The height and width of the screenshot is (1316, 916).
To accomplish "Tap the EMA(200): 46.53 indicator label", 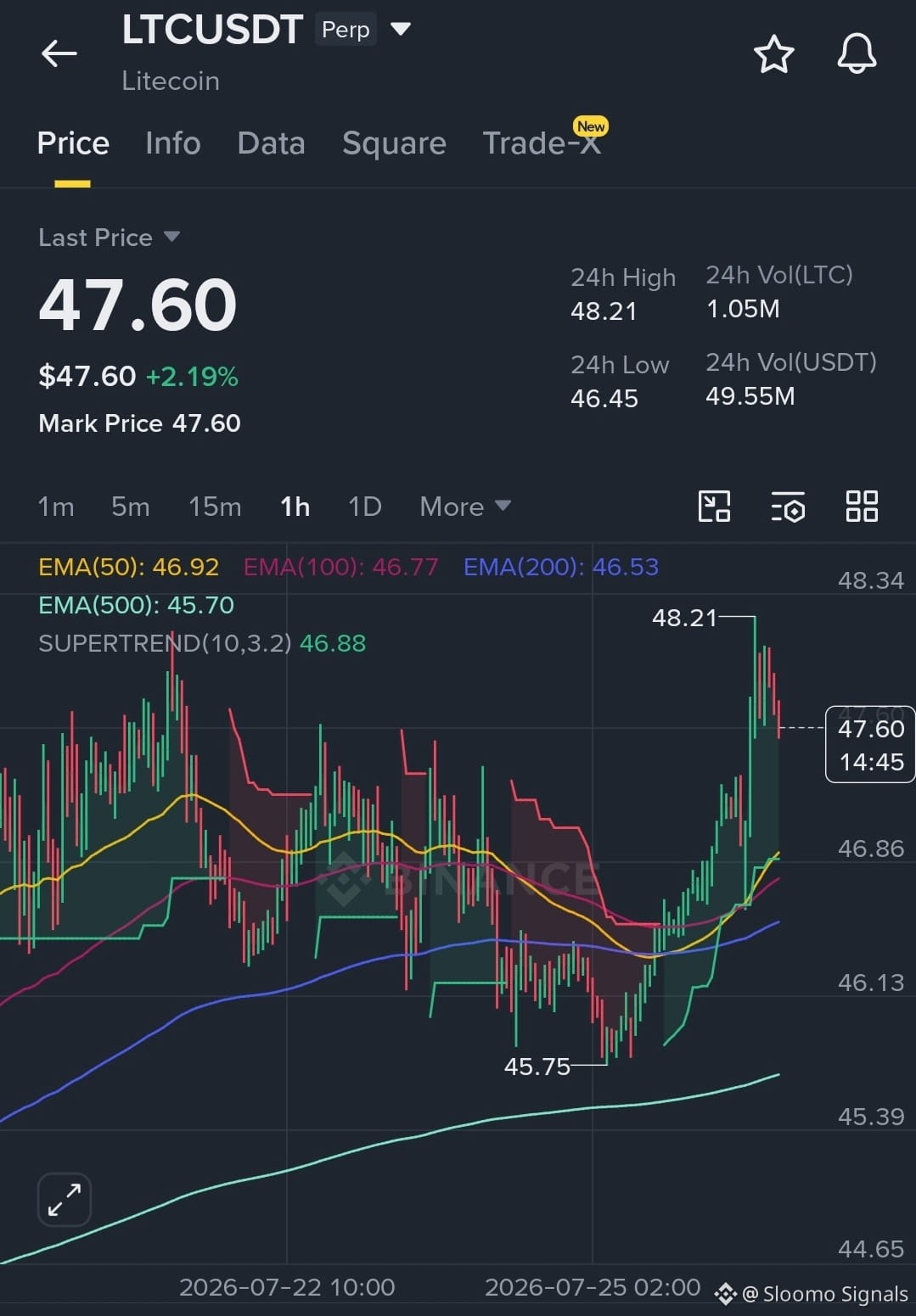I will tap(561, 567).
